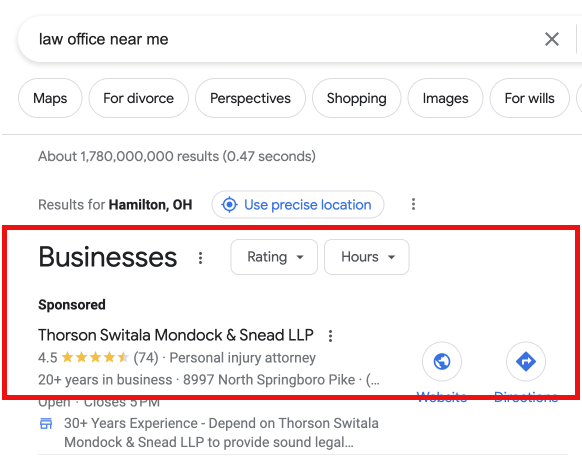Image resolution: width=582 pixels, height=456 pixels.
Task: Switch to Perspectives results
Action: click(x=250, y=98)
